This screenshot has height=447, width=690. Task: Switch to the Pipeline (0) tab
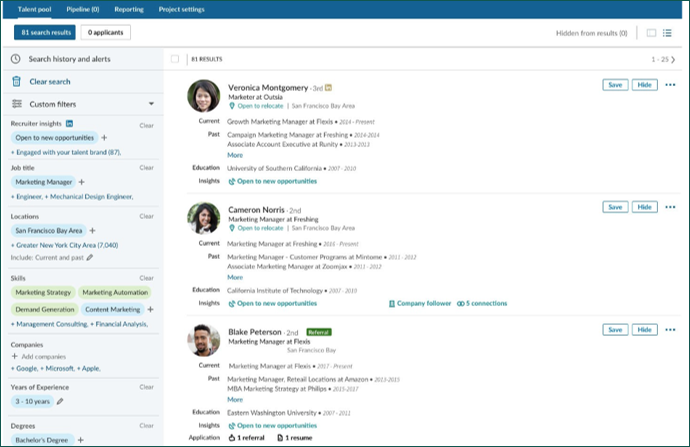pos(82,8)
